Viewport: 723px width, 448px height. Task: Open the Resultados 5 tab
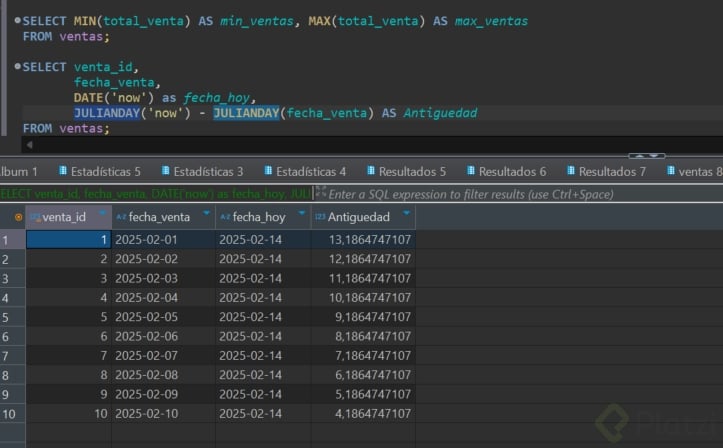point(406,171)
